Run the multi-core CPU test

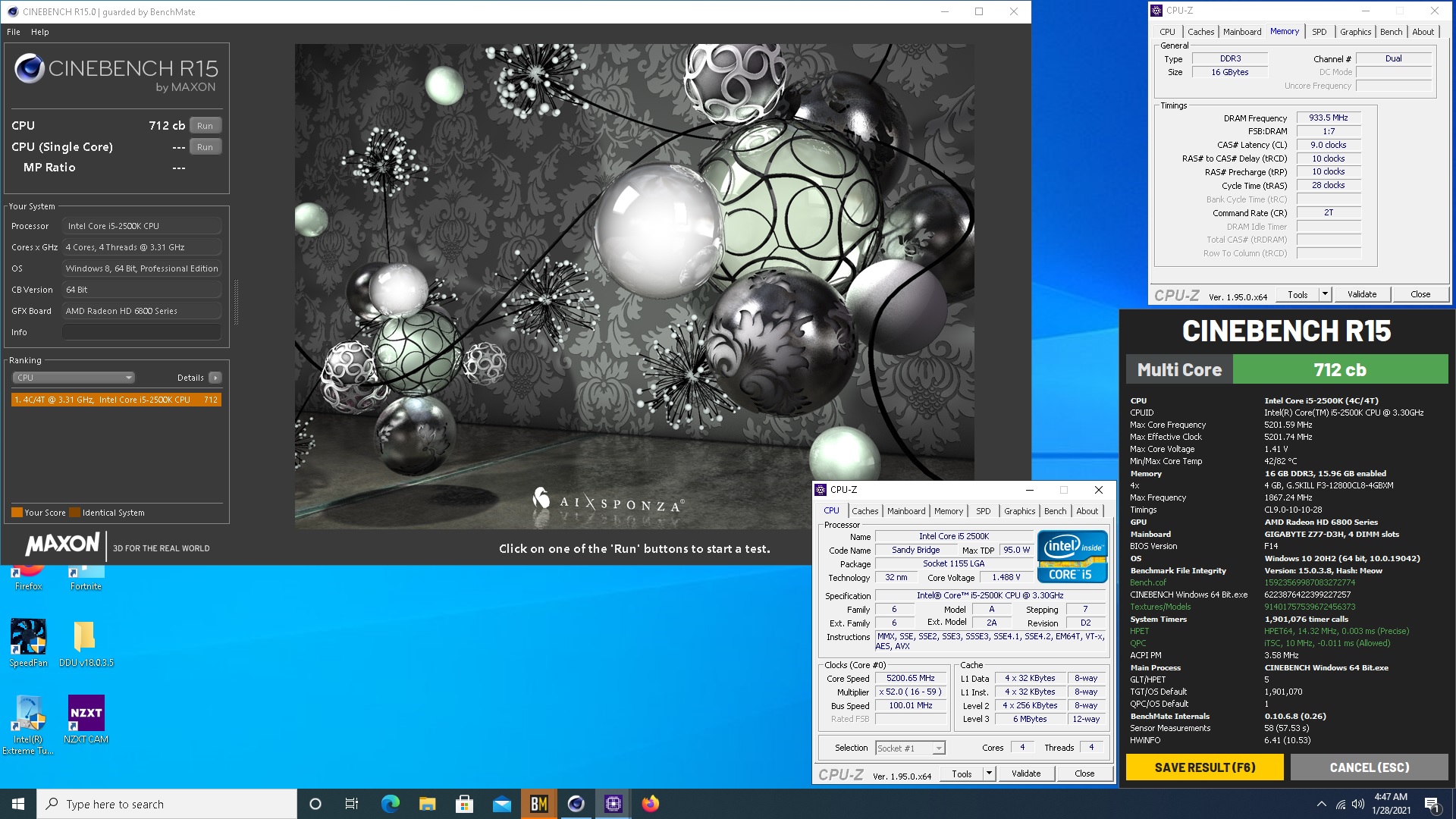205,126
